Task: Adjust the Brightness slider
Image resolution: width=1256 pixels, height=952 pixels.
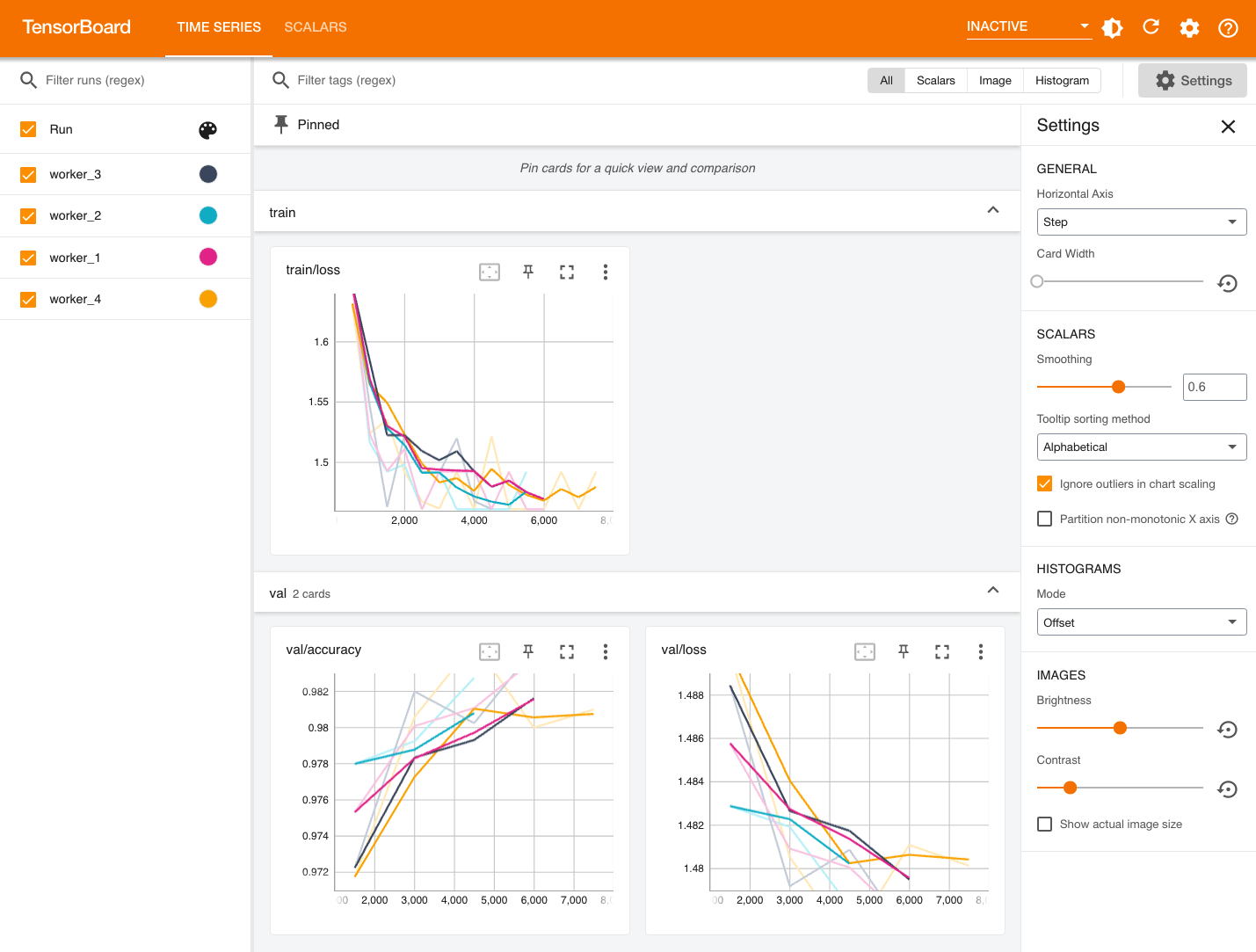Action: [1120, 728]
